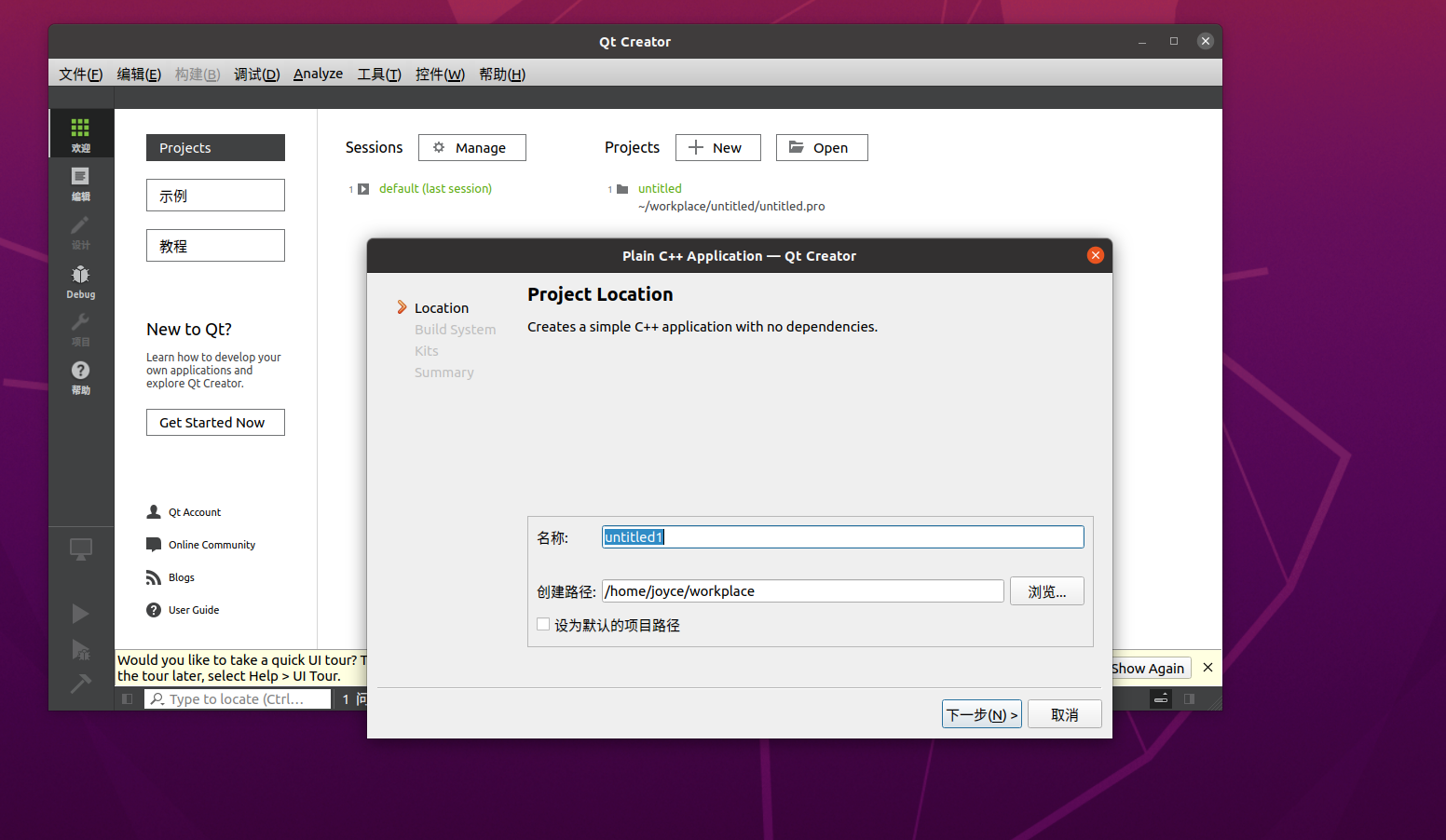Click the Run play button

click(81, 613)
